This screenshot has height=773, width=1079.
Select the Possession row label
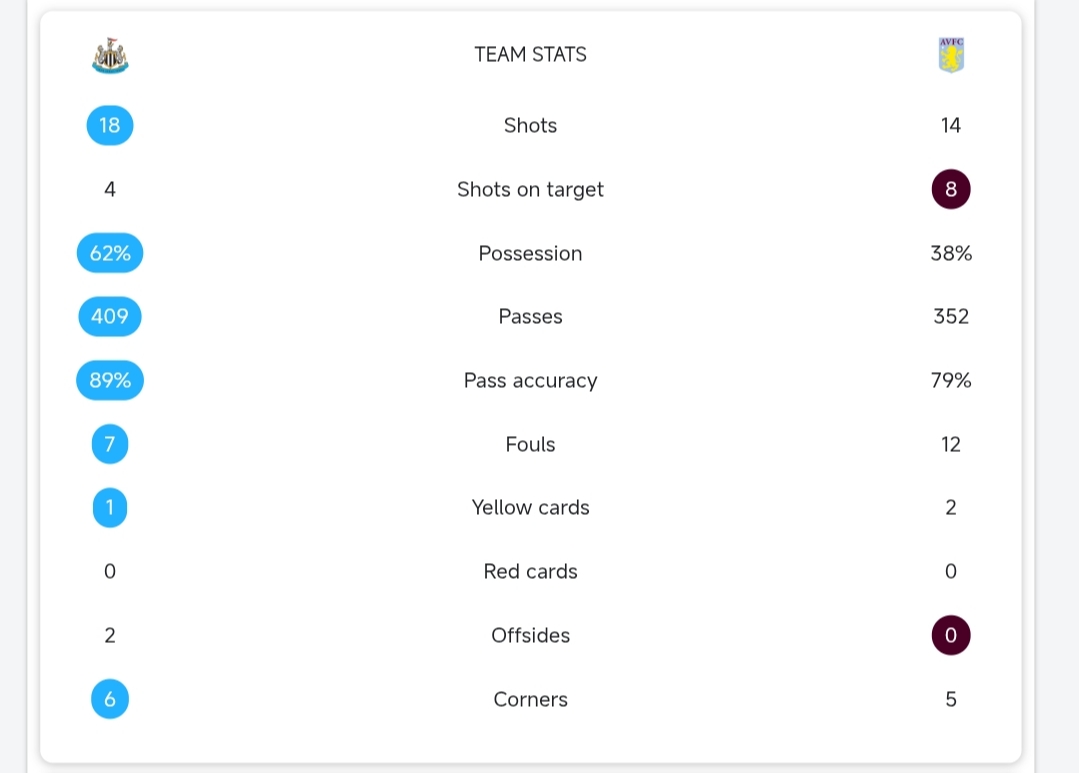pos(530,253)
